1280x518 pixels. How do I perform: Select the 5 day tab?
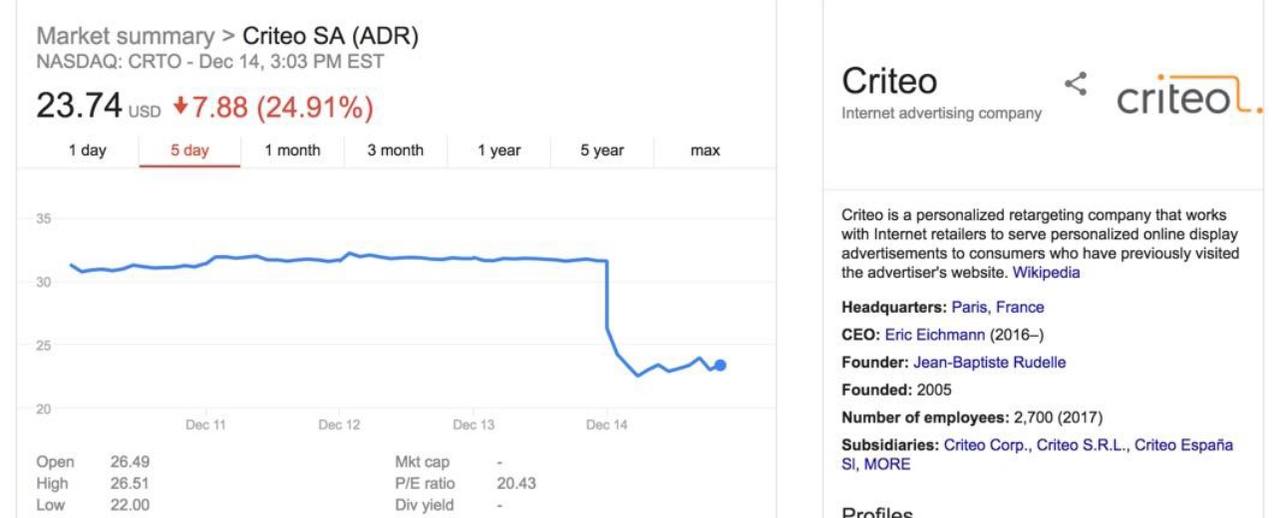pyautogui.click(x=190, y=151)
